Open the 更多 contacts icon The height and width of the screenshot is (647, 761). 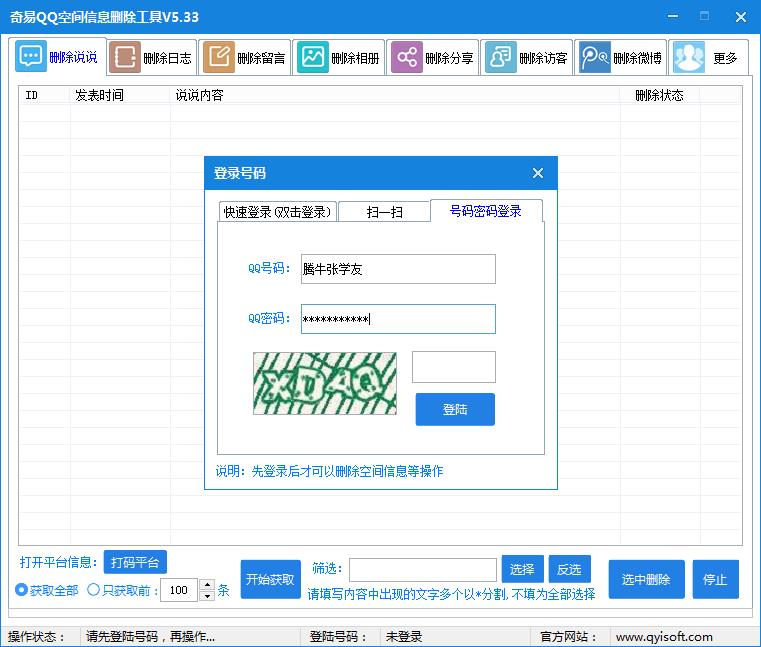[x=689, y=58]
